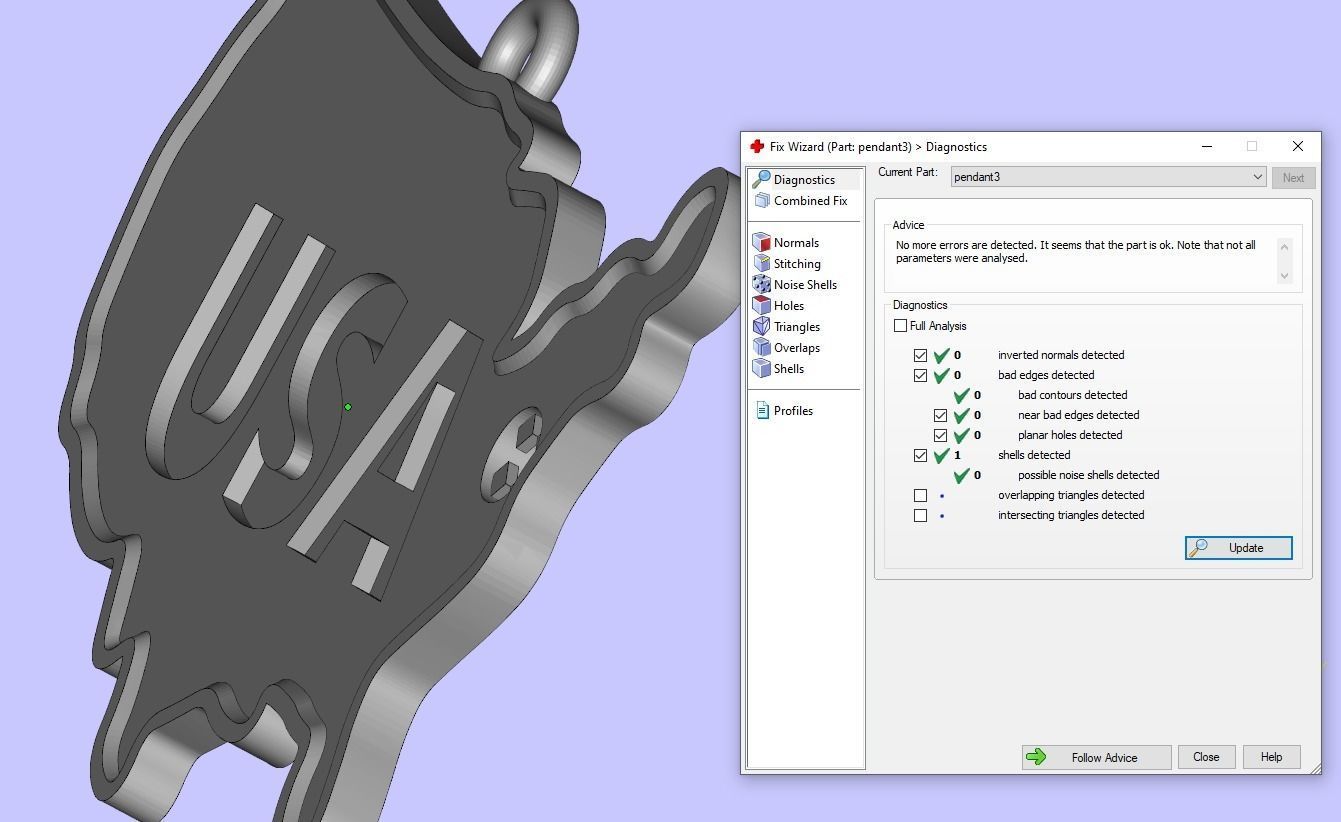The width and height of the screenshot is (1341, 822).
Task: Switch to the Combined Fix page
Action: pyautogui.click(x=810, y=201)
